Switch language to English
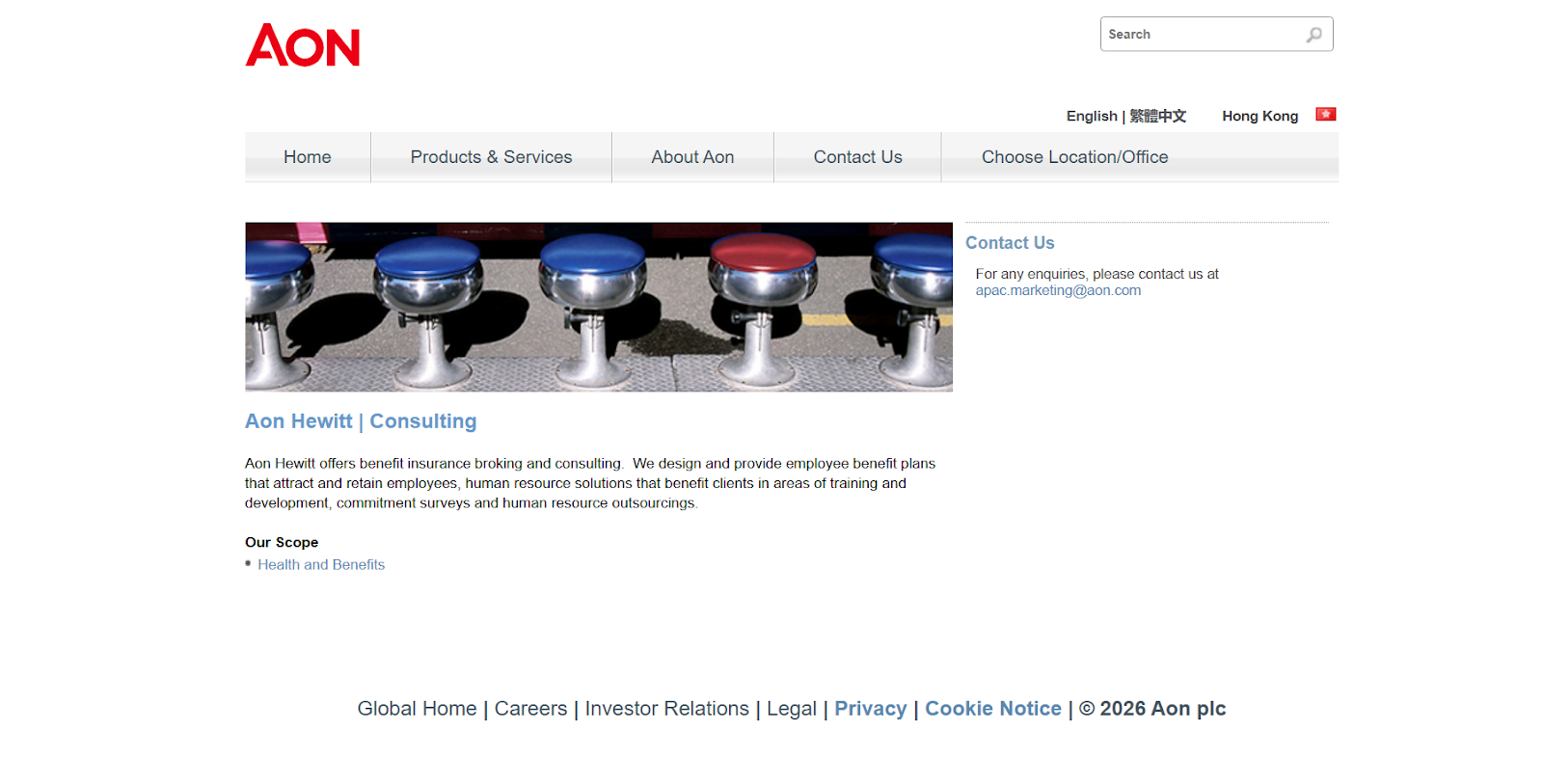1543x784 pixels. (1092, 116)
